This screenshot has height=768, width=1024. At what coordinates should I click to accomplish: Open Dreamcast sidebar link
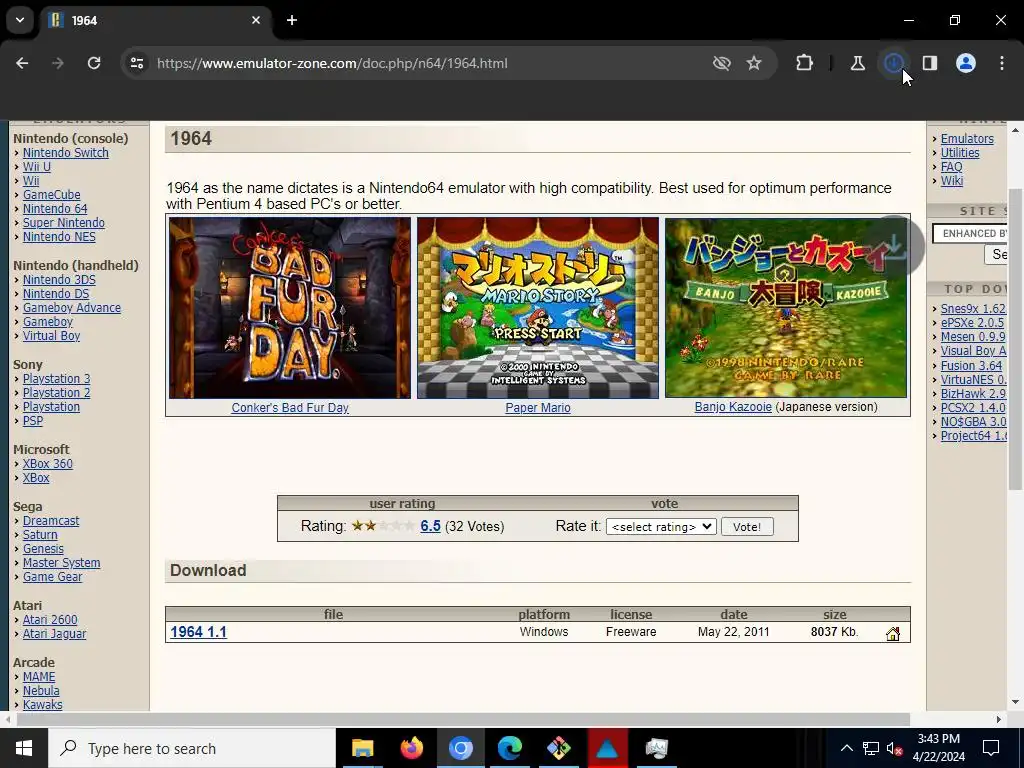[51, 520]
